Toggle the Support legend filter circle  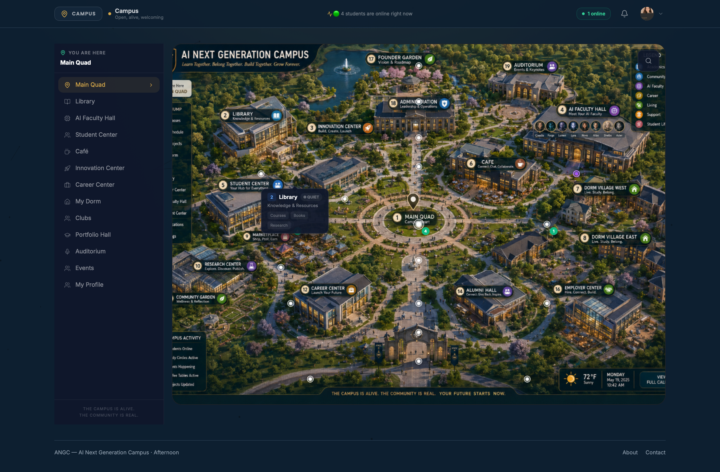[x=639, y=115]
